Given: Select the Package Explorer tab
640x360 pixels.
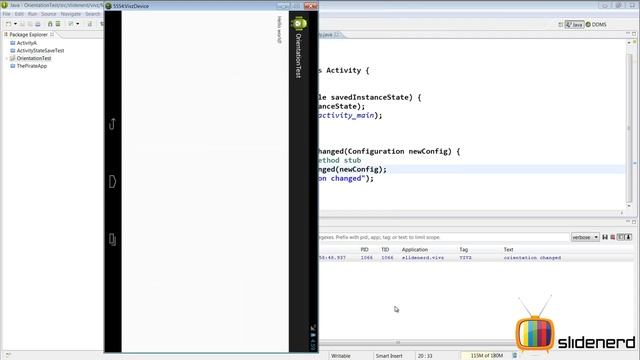Looking at the screenshot, I should point(29,35).
